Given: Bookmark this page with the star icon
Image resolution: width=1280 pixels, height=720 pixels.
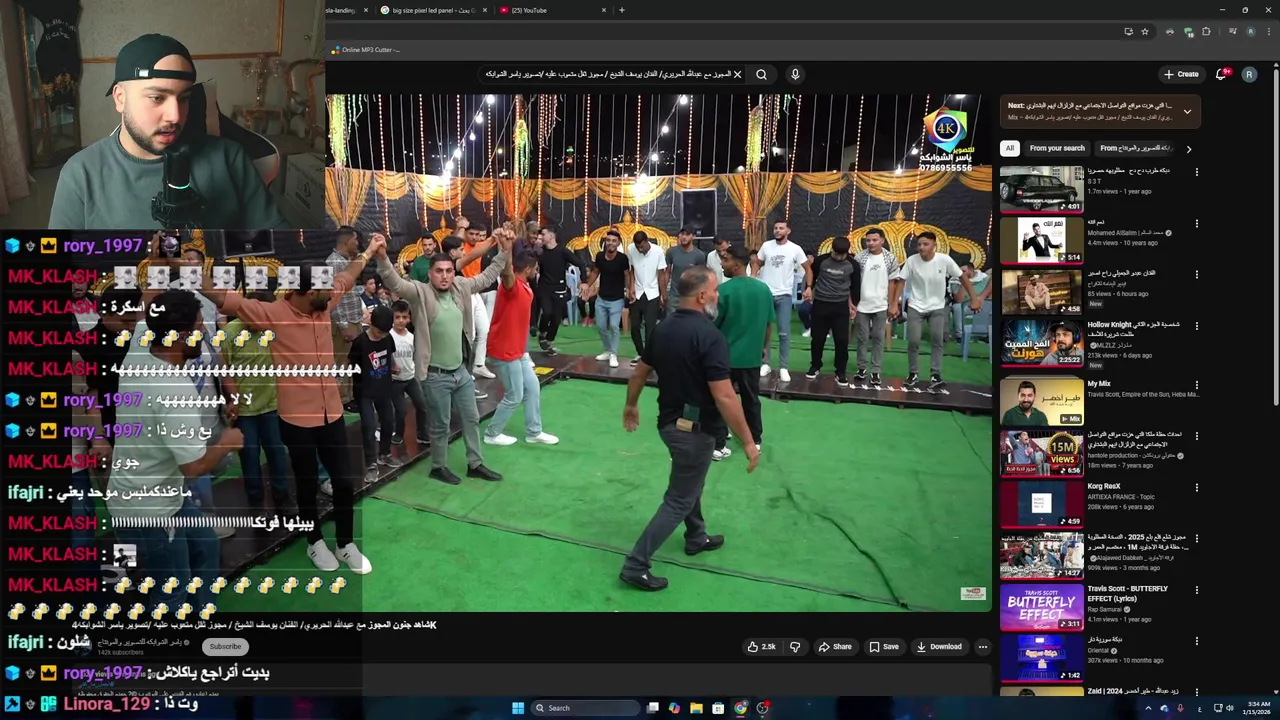Looking at the screenshot, I should click(1145, 31).
